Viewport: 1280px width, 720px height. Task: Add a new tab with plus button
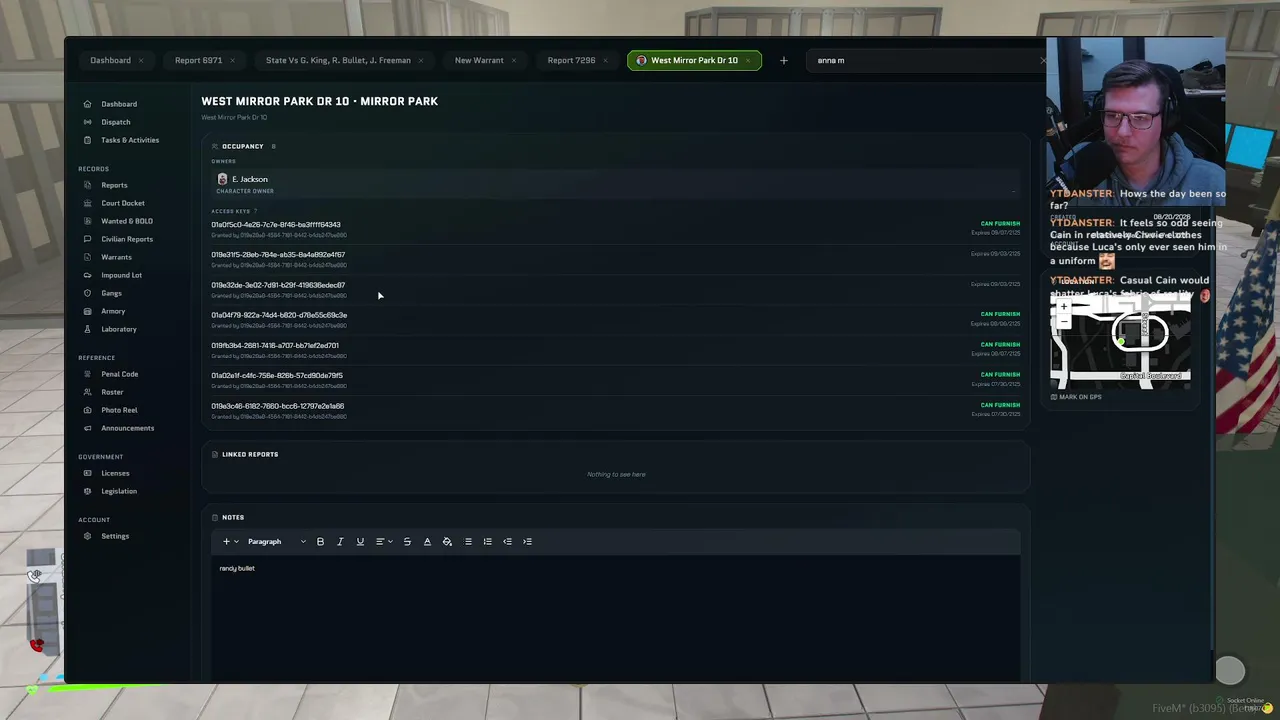coord(784,60)
